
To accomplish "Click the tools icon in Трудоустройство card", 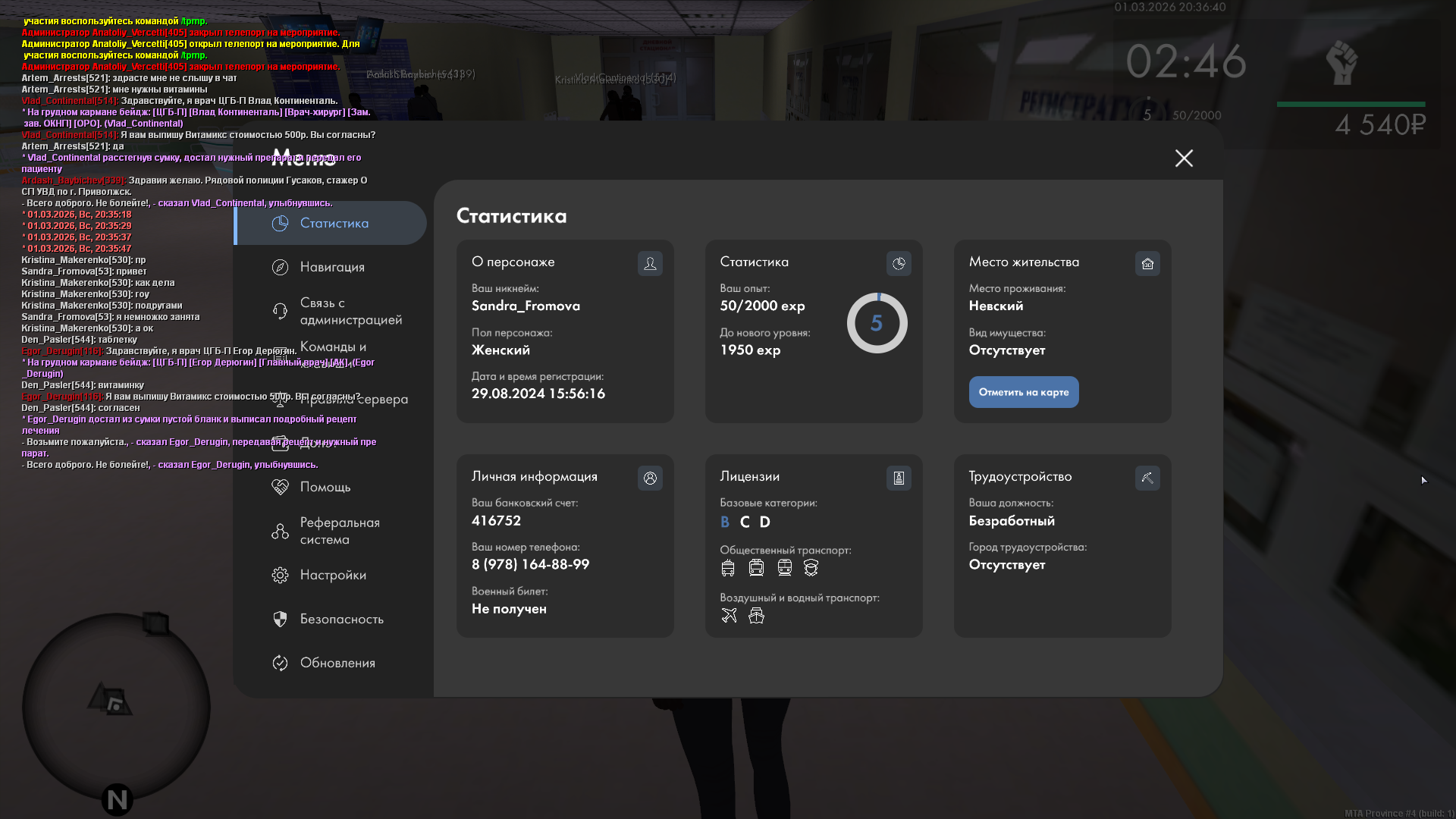I will [1147, 478].
